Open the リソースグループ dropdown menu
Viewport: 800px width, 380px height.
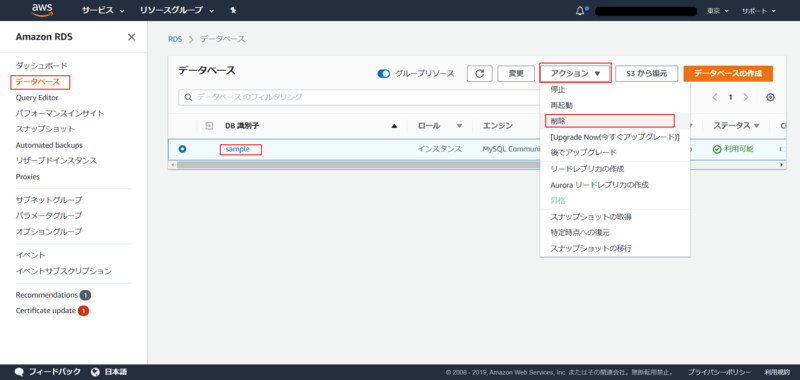[177, 10]
